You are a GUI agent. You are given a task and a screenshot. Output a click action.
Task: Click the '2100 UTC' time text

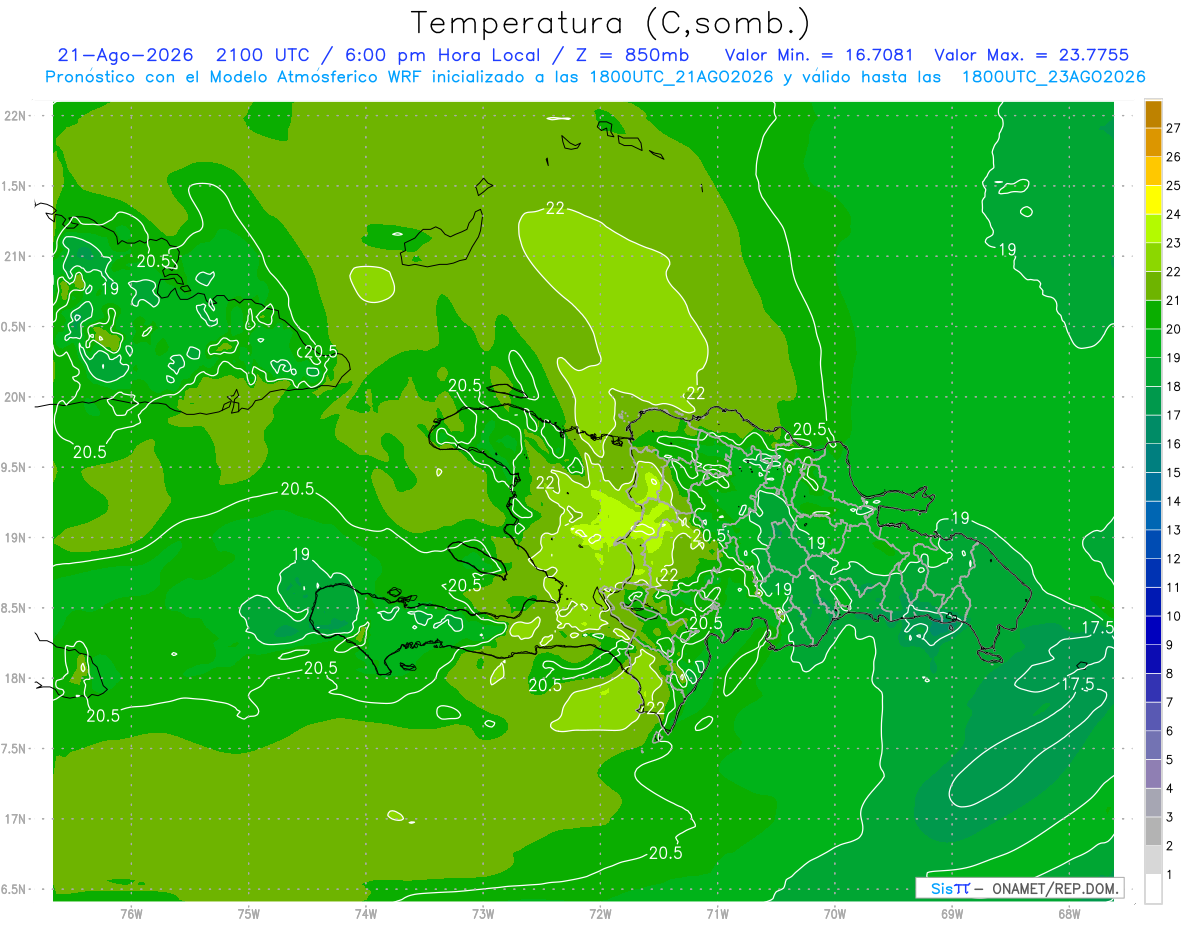tap(265, 56)
